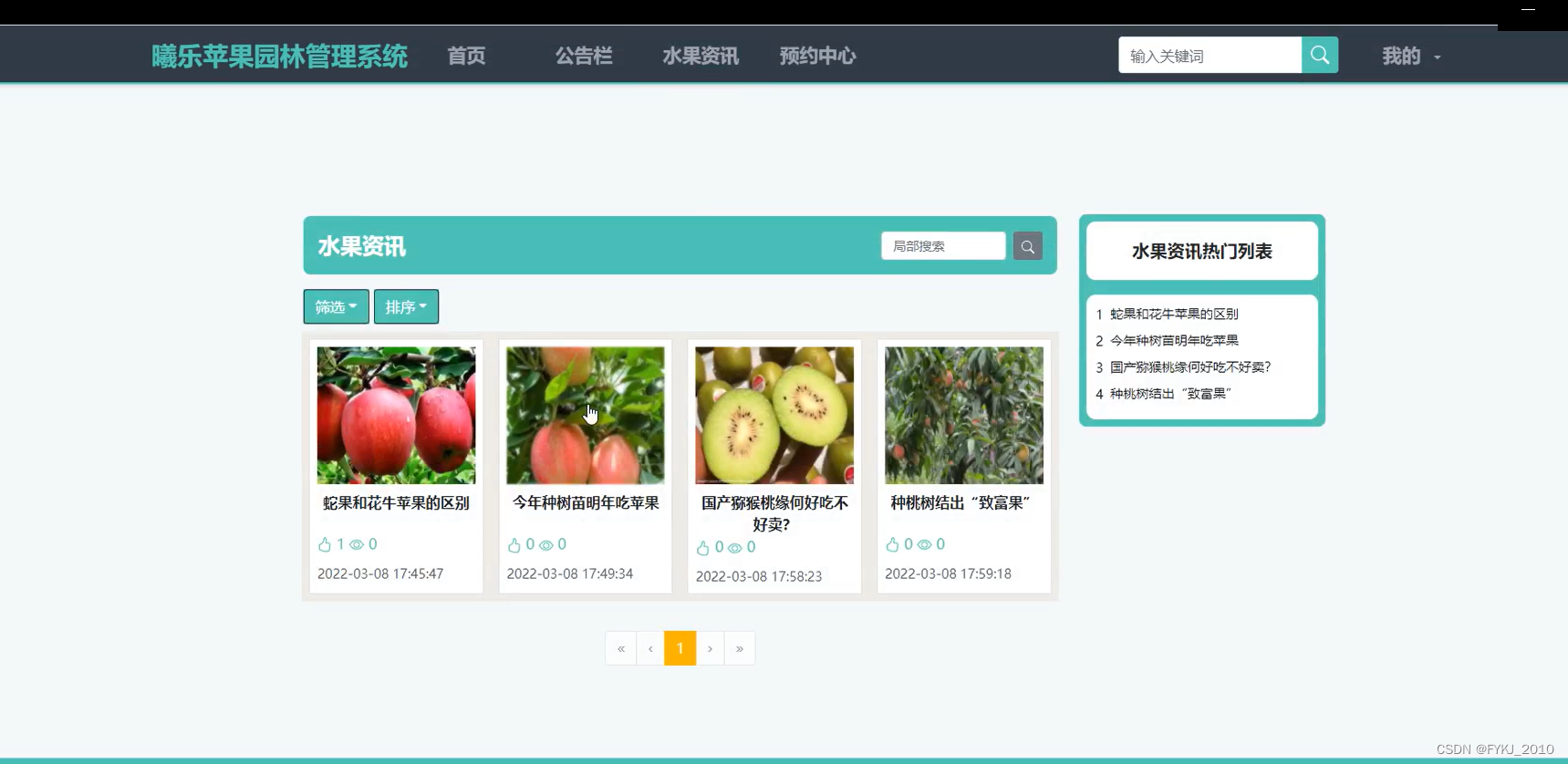The width and height of the screenshot is (1568, 764).
Task: Open 公告栏 in the navigation bar
Action: [x=584, y=56]
